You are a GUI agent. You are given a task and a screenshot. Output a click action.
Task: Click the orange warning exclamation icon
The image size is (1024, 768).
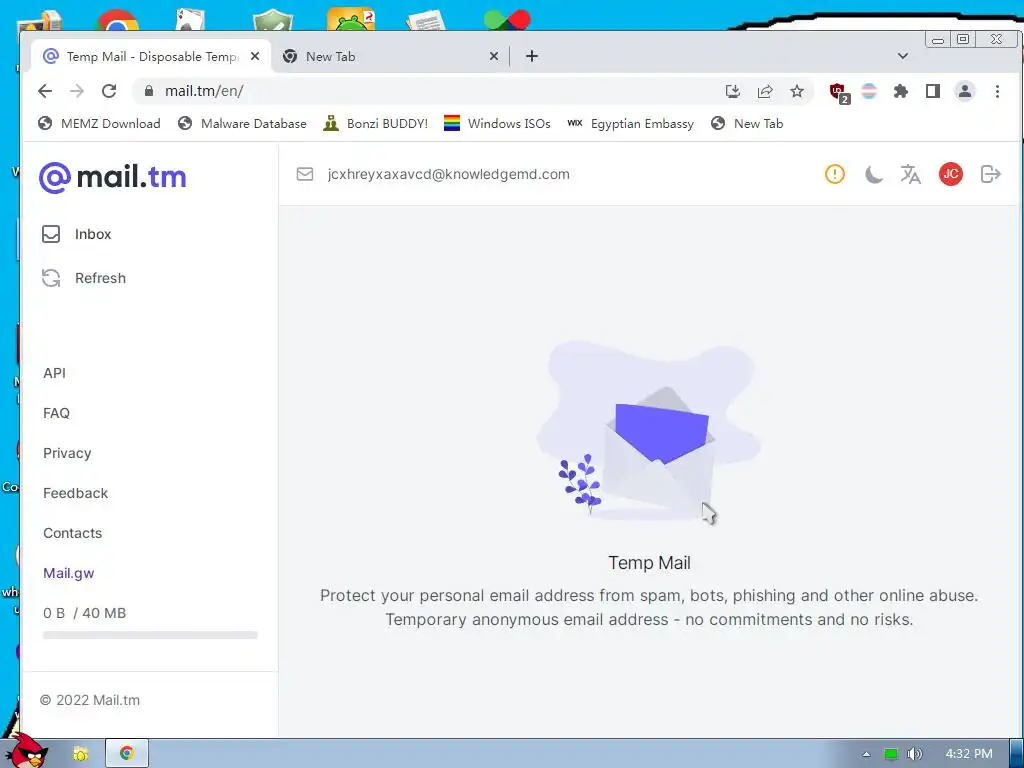point(835,174)
